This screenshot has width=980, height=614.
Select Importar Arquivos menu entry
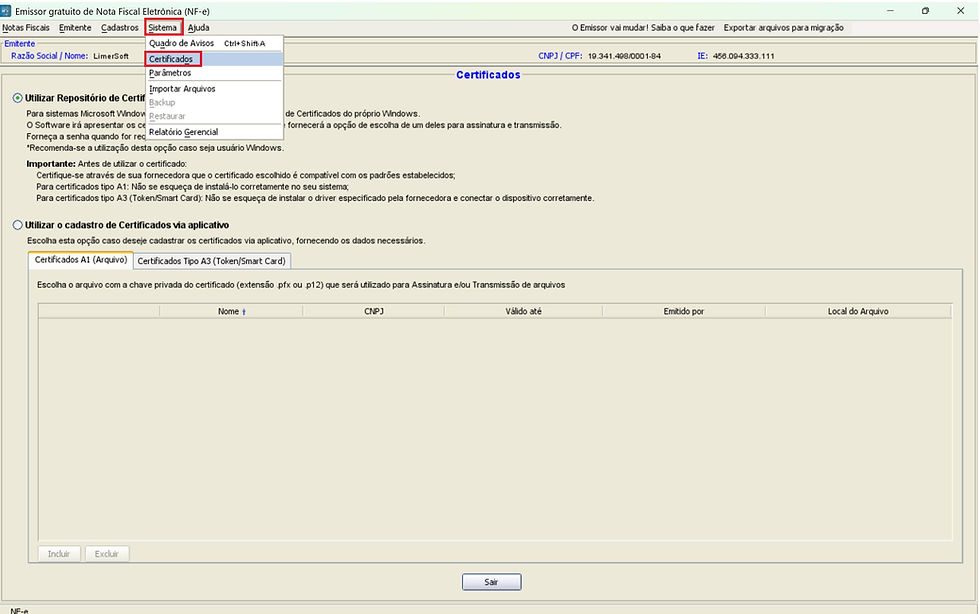pos(214,89)
